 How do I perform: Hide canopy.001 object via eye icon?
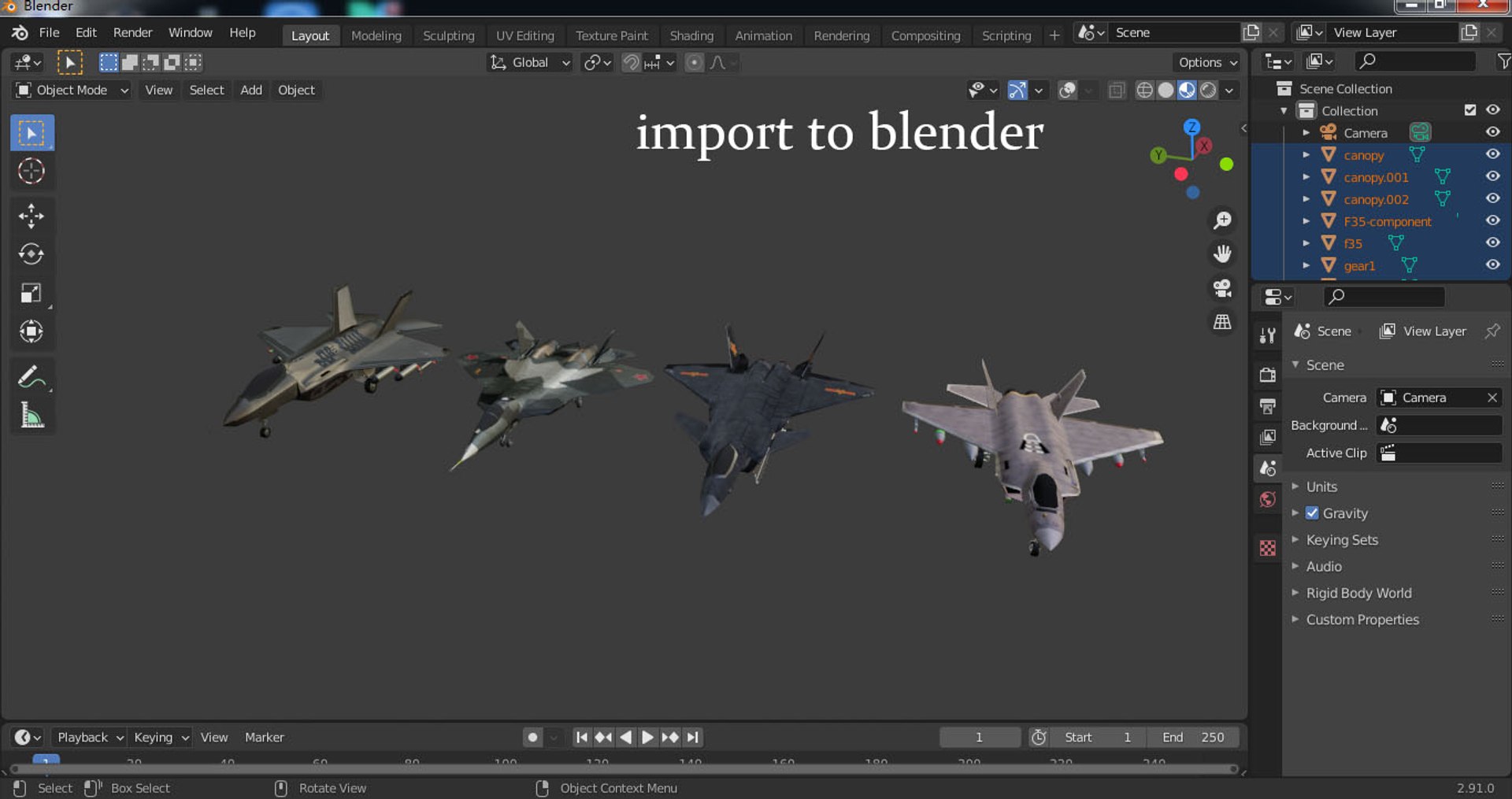[x=1492, y=177]
